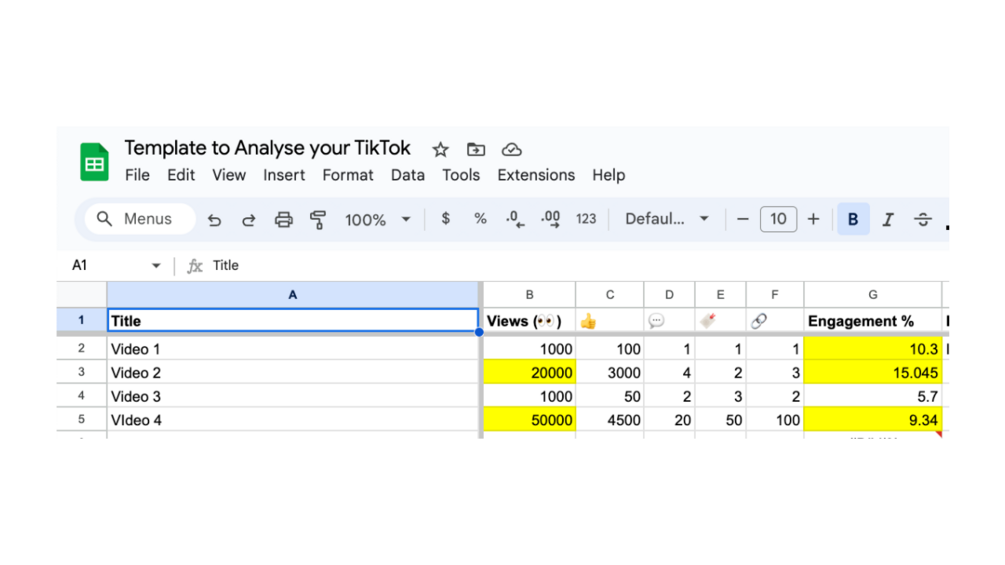
Task: Select yellow cell with 20000 views
Action: point(529,373)
